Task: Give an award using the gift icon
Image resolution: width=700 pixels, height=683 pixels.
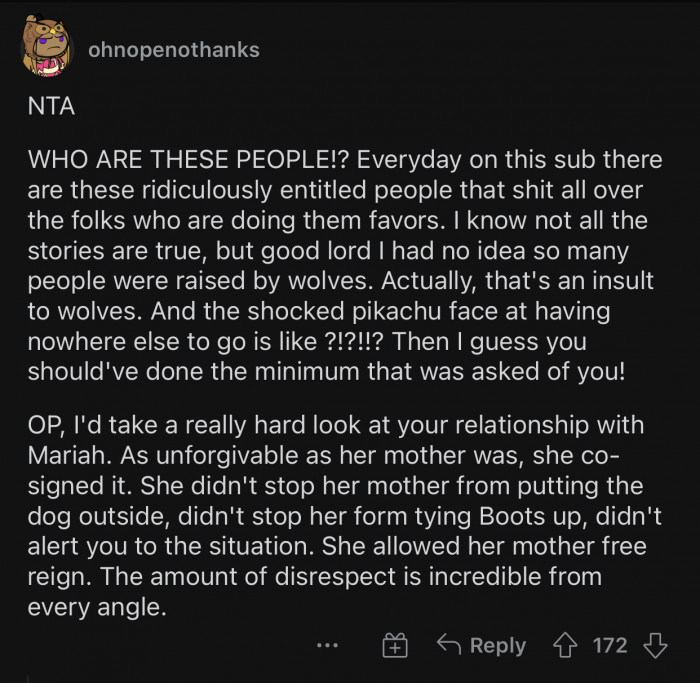Action: pos(395,647)
